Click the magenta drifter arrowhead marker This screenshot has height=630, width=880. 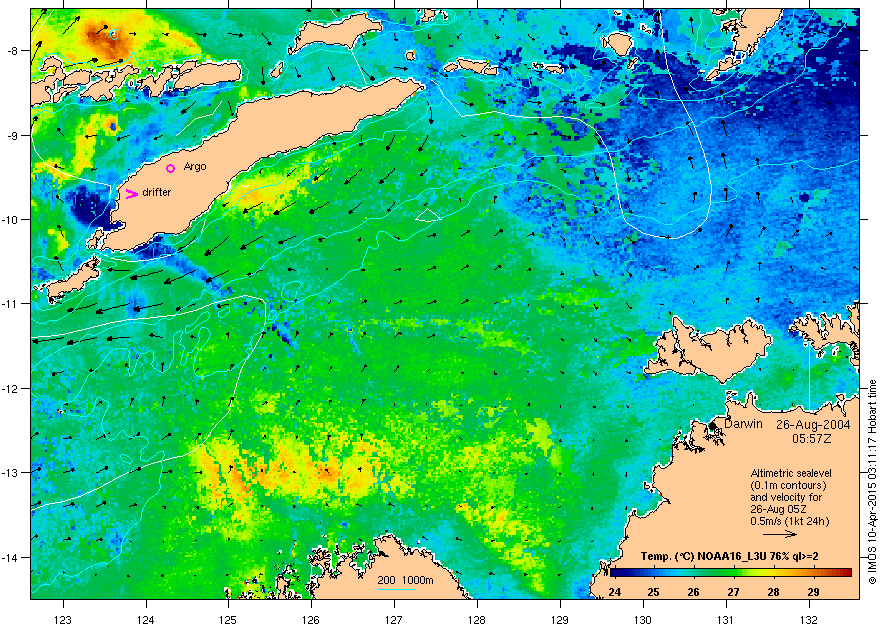point(131,194)
